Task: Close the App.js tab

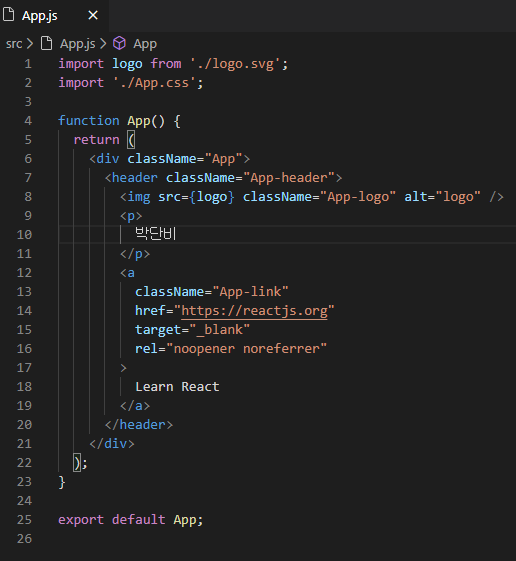Action: tap(93, 15)
